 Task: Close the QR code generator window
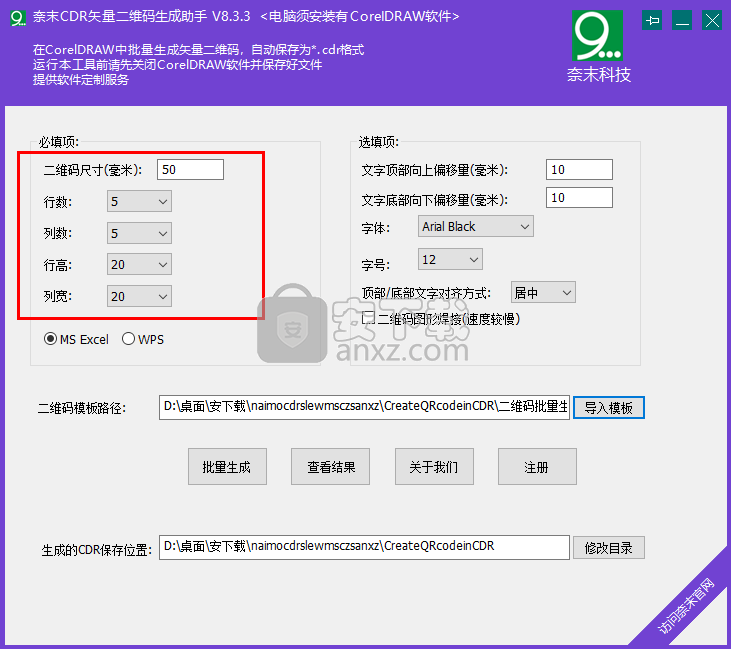point(712,21)
